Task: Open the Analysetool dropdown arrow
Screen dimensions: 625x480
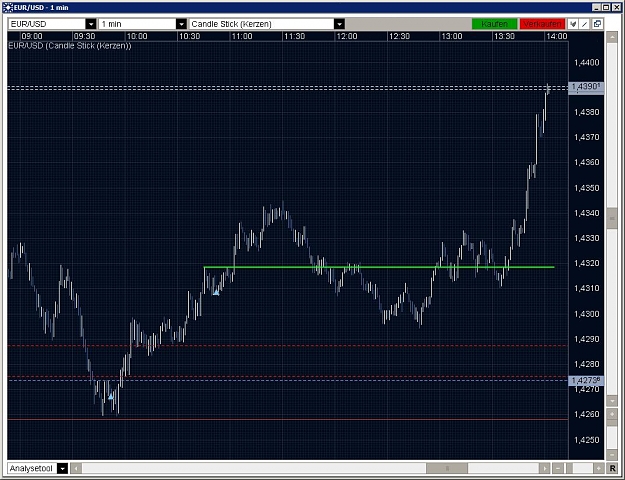Action: click(63, 468)
